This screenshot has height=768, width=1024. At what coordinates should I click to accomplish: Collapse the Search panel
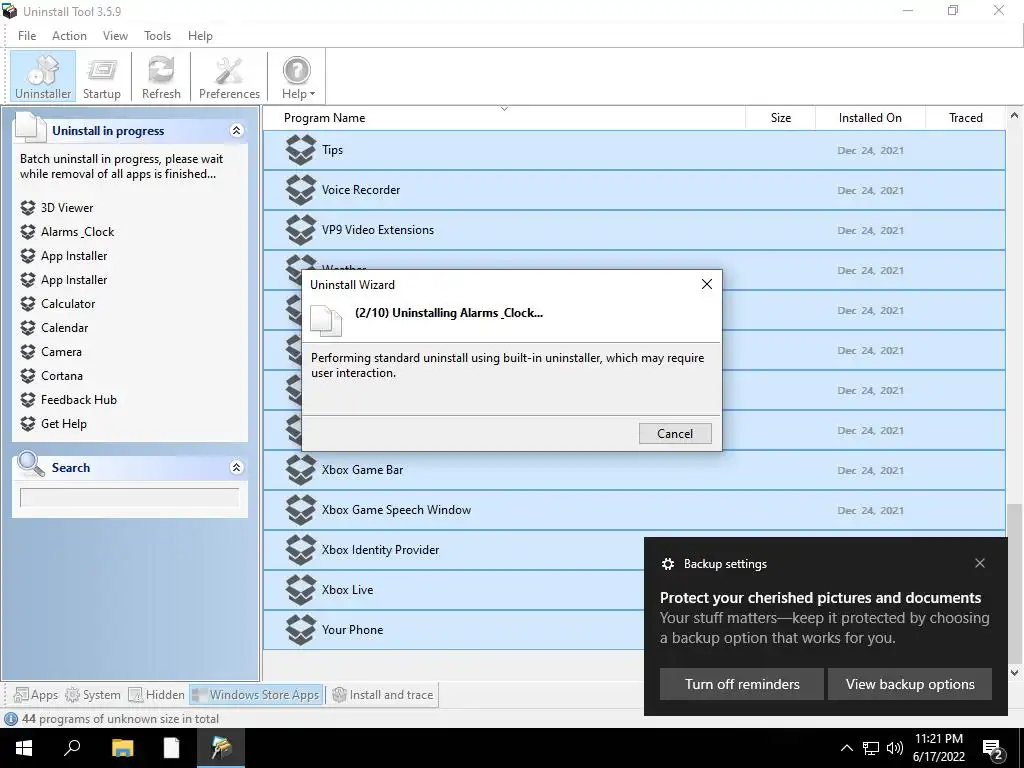[236, 468]
